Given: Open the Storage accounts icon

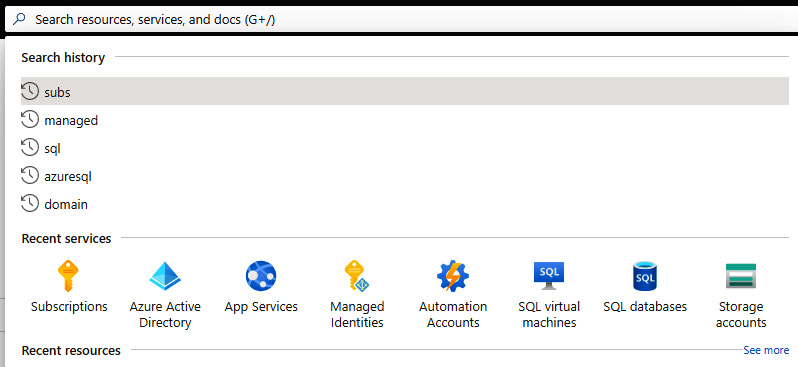Looking at the screenshot, I should 740,276.
